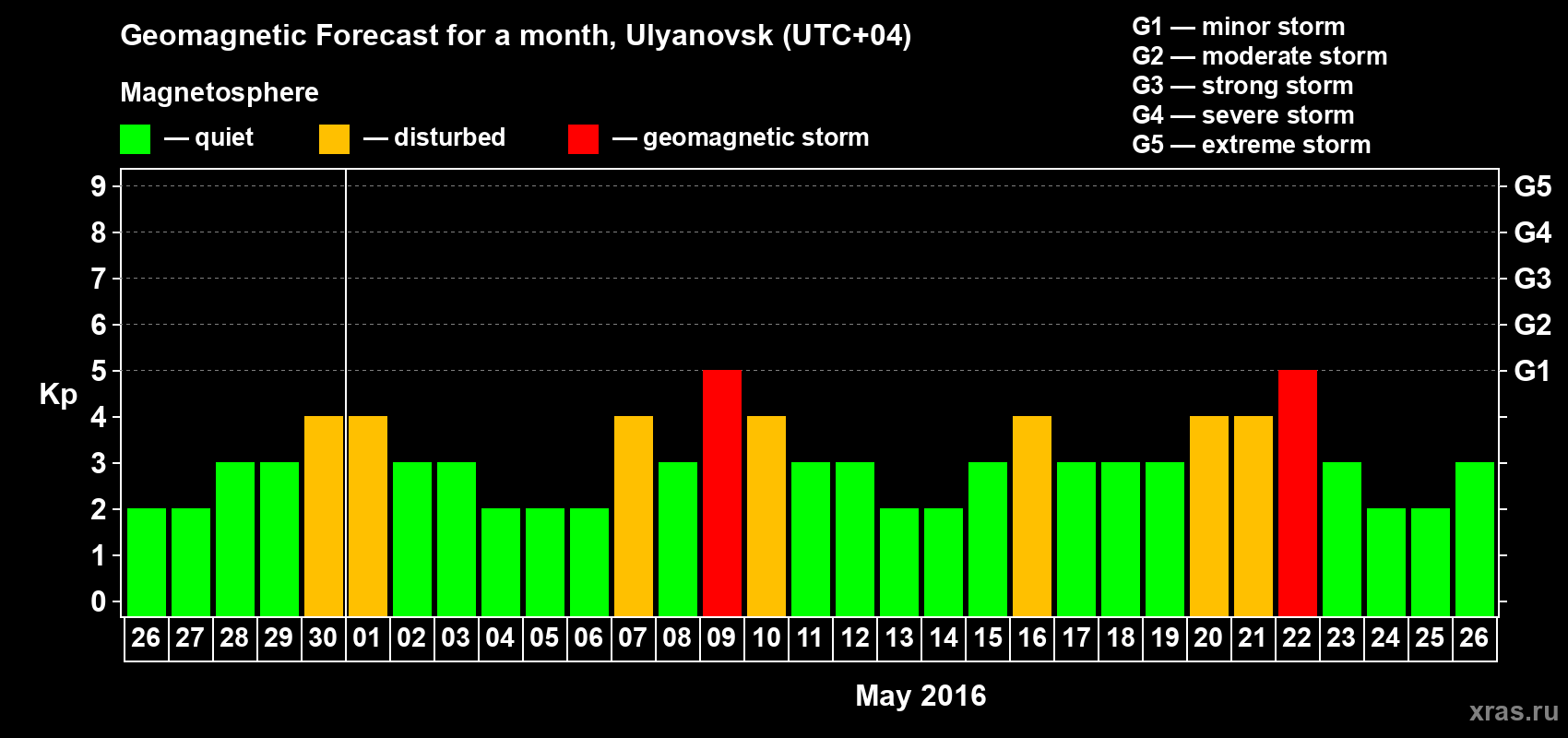Click the orange bar for May 01

click(368, 516)
